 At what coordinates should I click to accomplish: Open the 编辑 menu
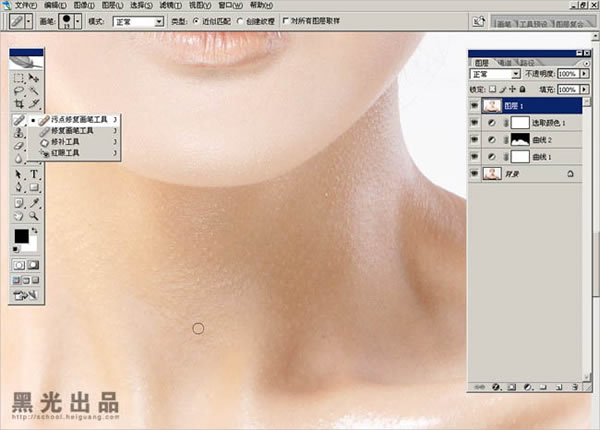pyautogui.click(x=55, y=5)
